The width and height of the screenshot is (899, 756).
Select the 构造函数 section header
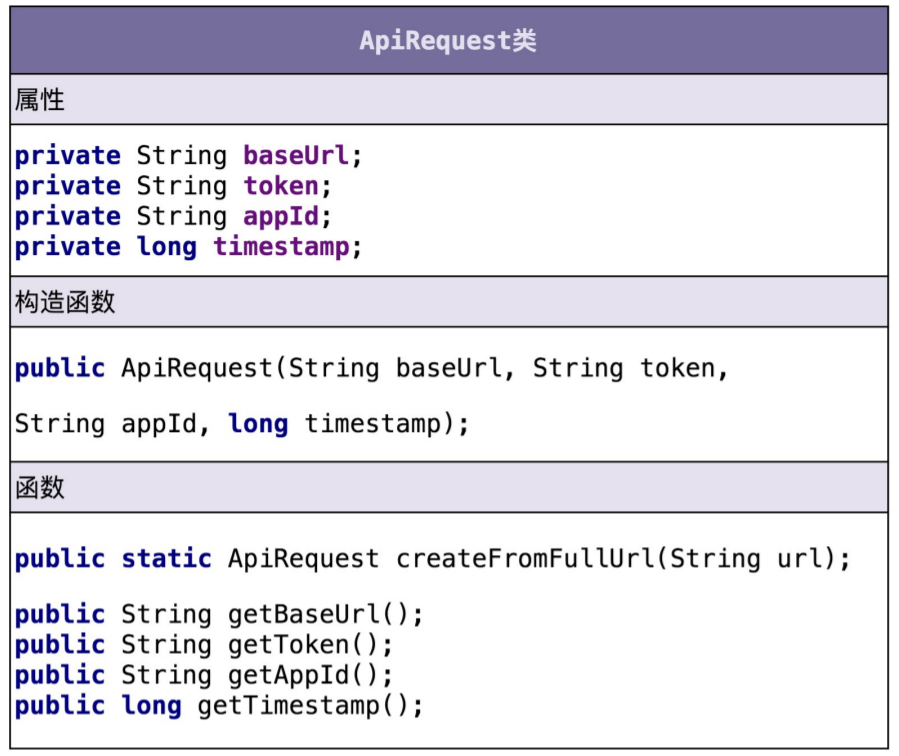coord(65,302)
